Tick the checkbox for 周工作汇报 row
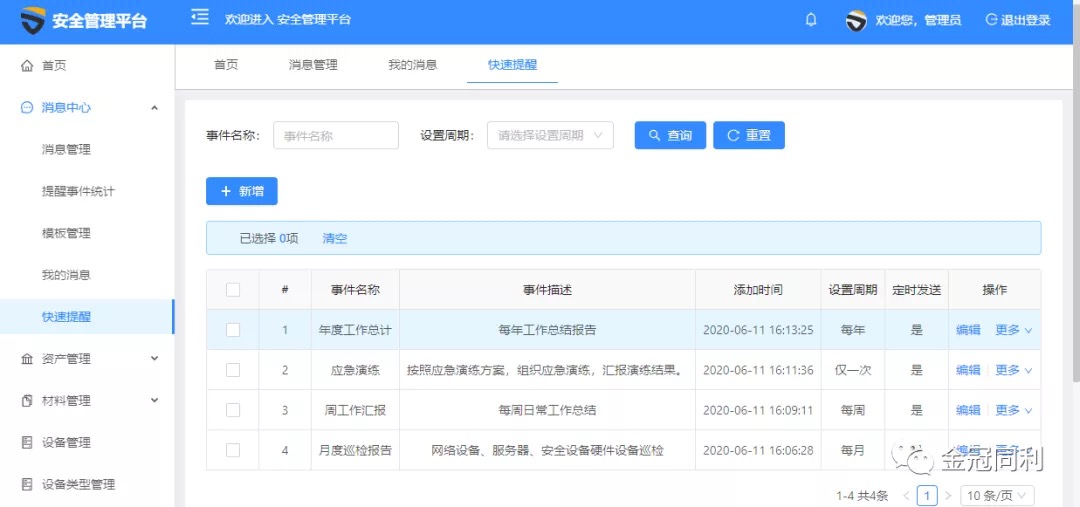 pyautogui.click(x=233, y=410)
